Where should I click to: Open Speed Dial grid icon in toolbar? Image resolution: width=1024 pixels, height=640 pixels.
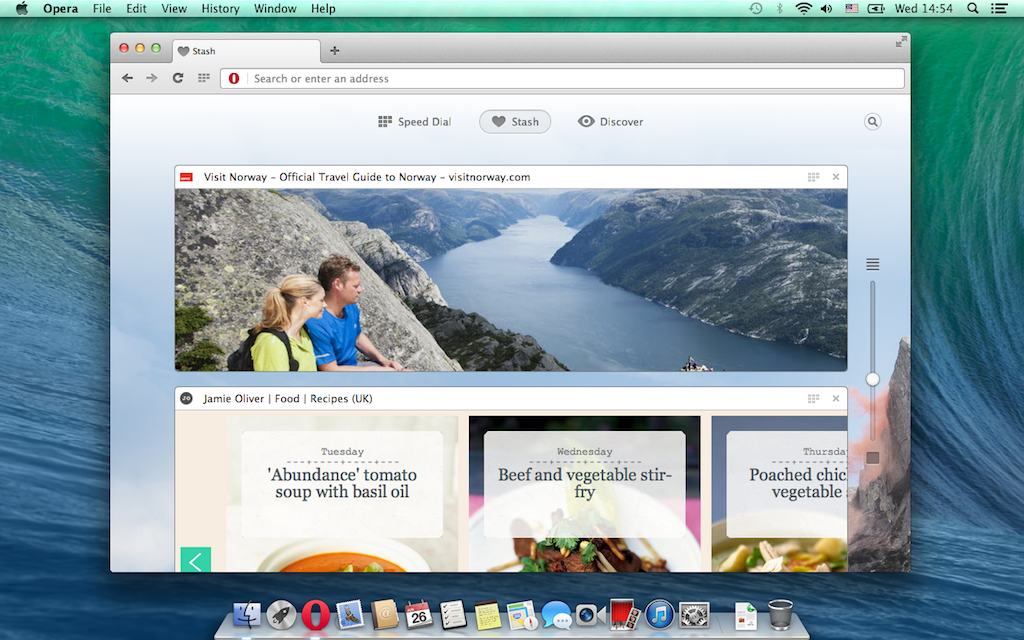(204, 78)
